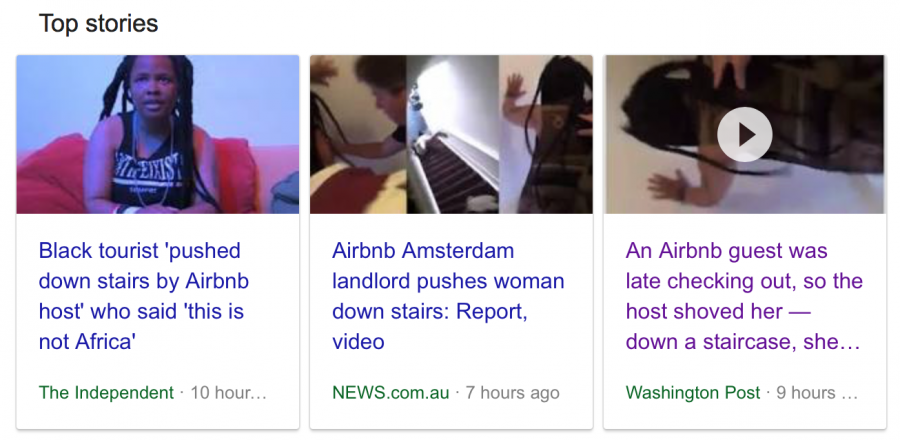Open the 'Airbnb Amsterdam landlord pushes woman' headline
The height and width of the screenshot is (440, 900).
448,296
